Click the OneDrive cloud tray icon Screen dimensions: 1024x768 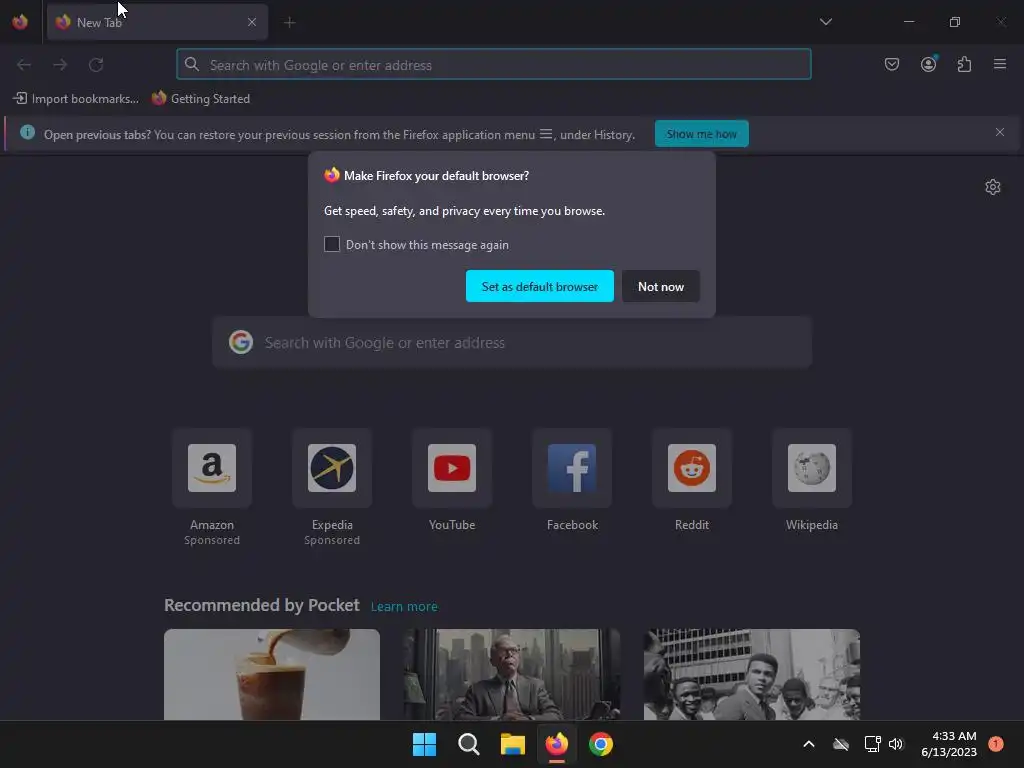click(841, 744)
